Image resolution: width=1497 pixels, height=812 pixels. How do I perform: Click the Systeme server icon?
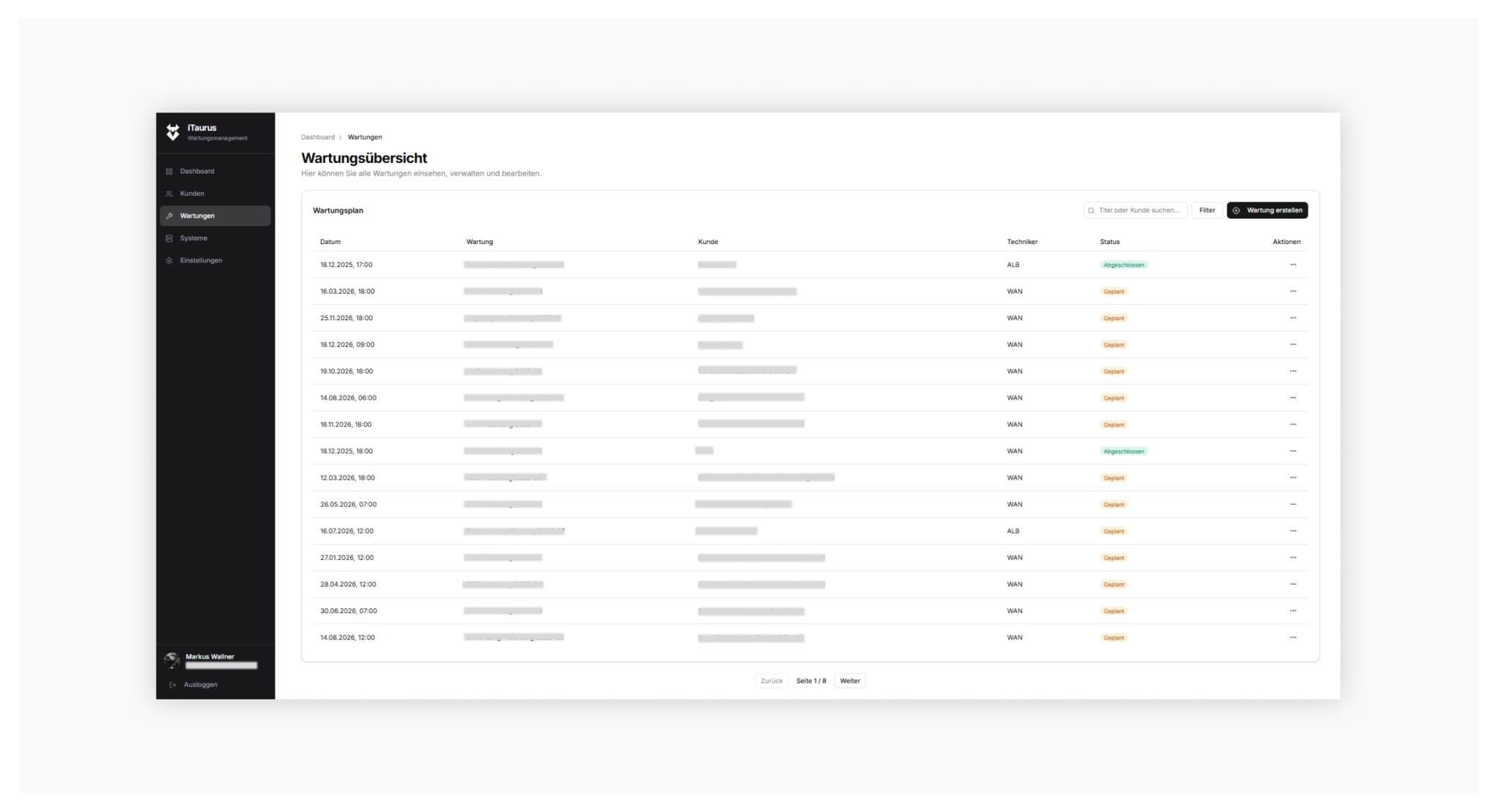pos(170,238)
